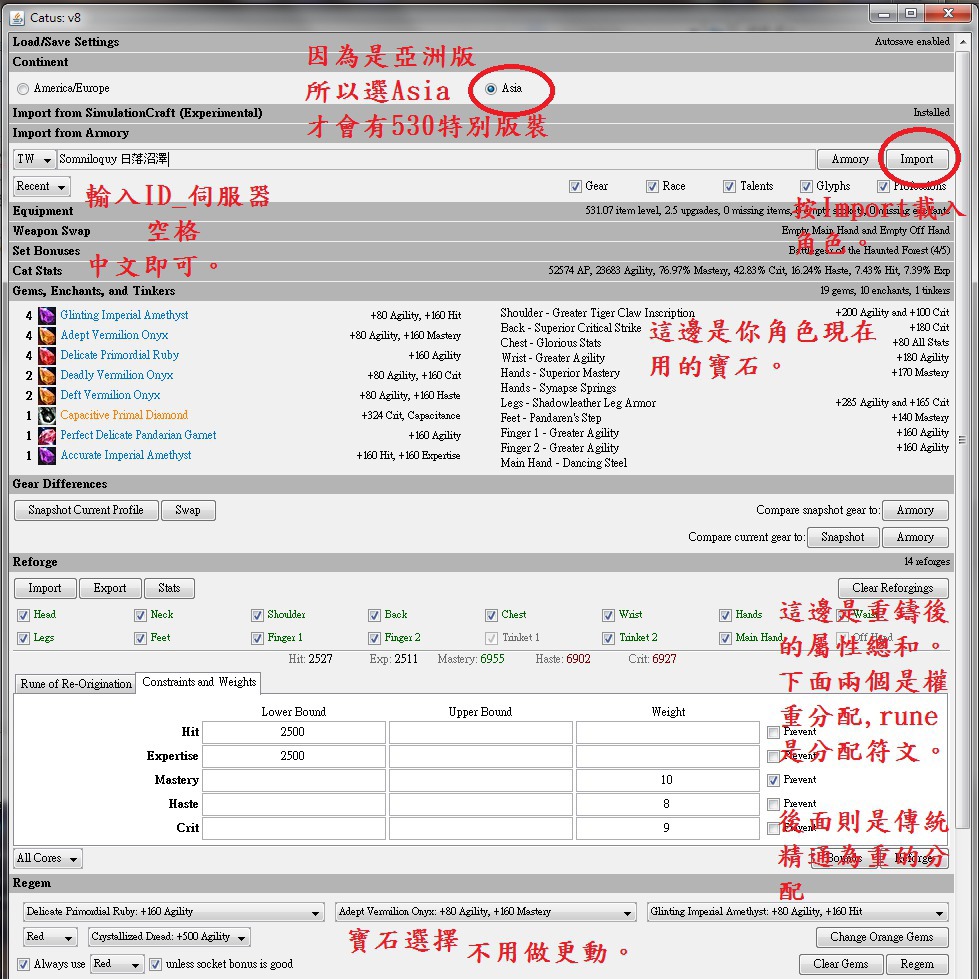
Task: Open the TW region dropdown
Action: [x=35, y=159]
